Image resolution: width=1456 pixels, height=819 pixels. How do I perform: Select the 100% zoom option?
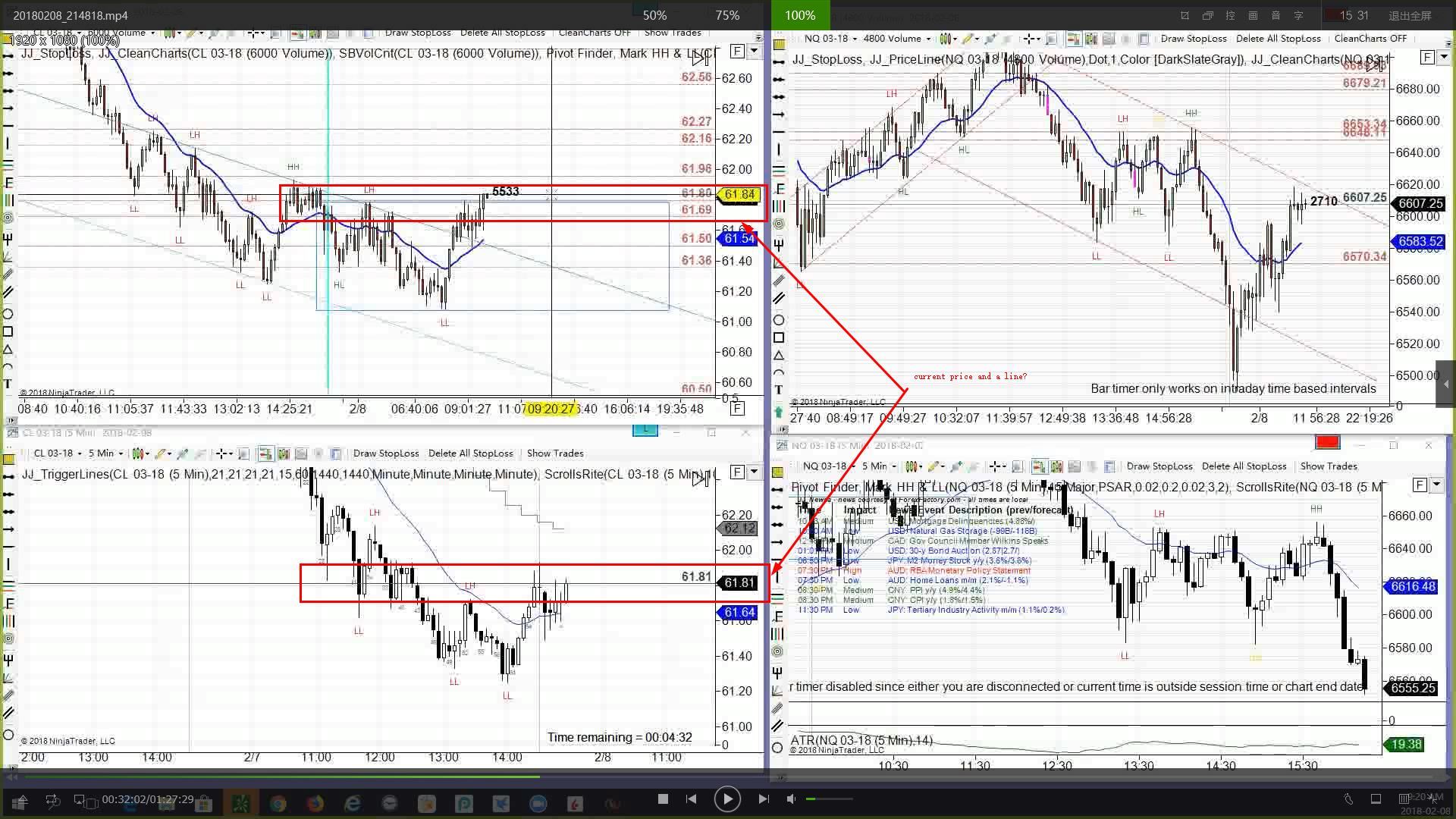(800, 15)
